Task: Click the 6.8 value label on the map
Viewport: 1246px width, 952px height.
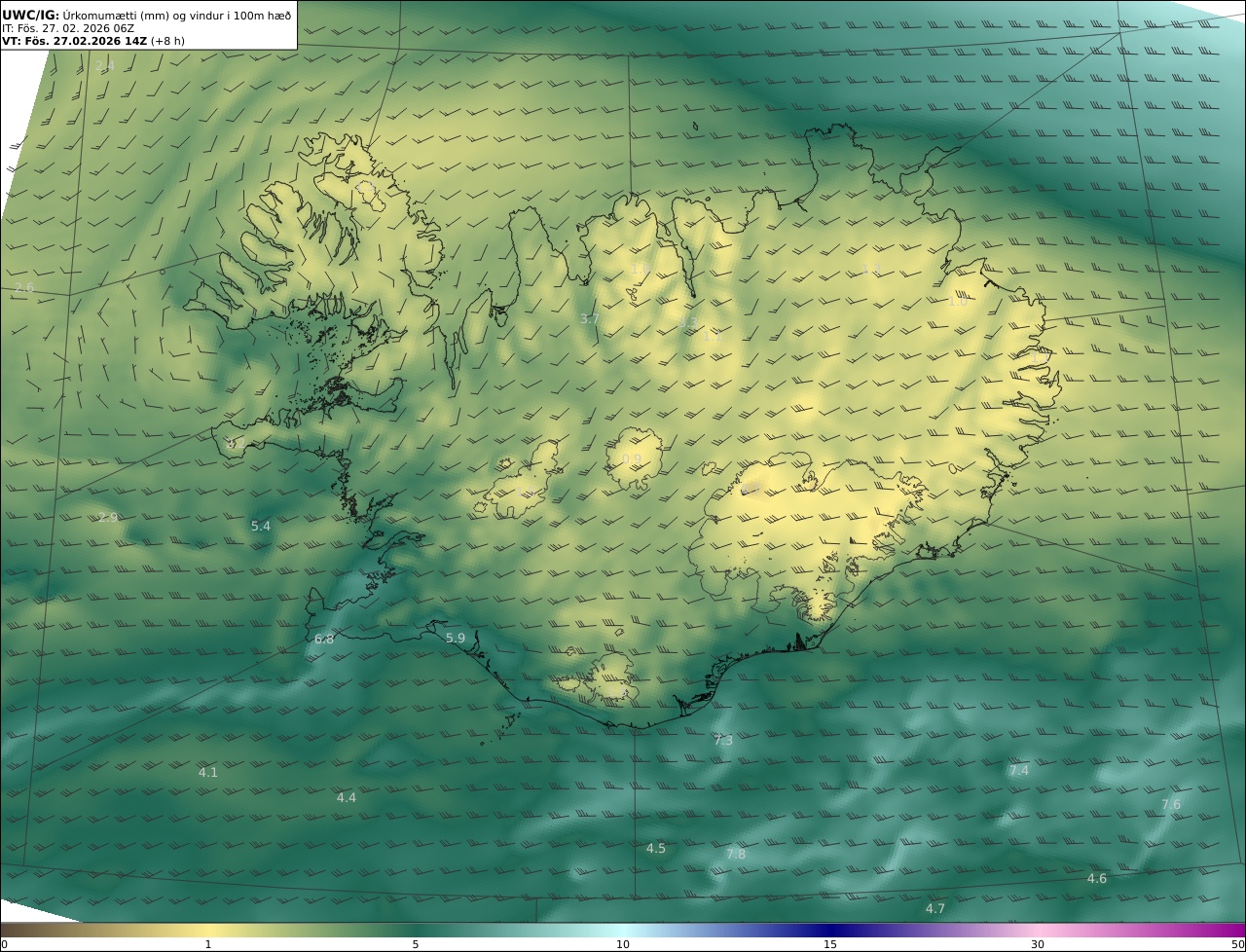Action: pyautogui.click(x=324, y=640)
